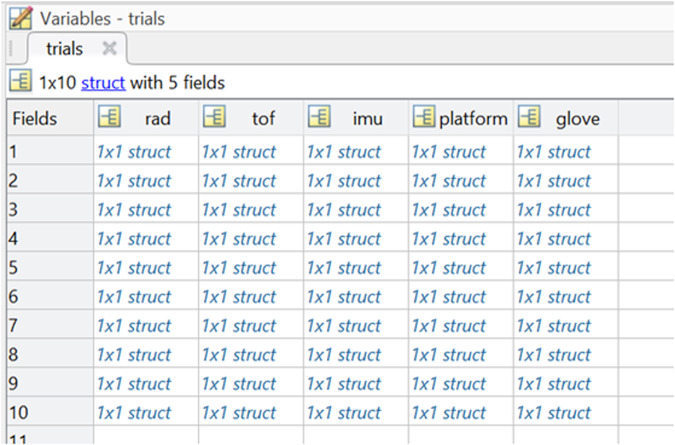Select row header 4

(14, 239)
